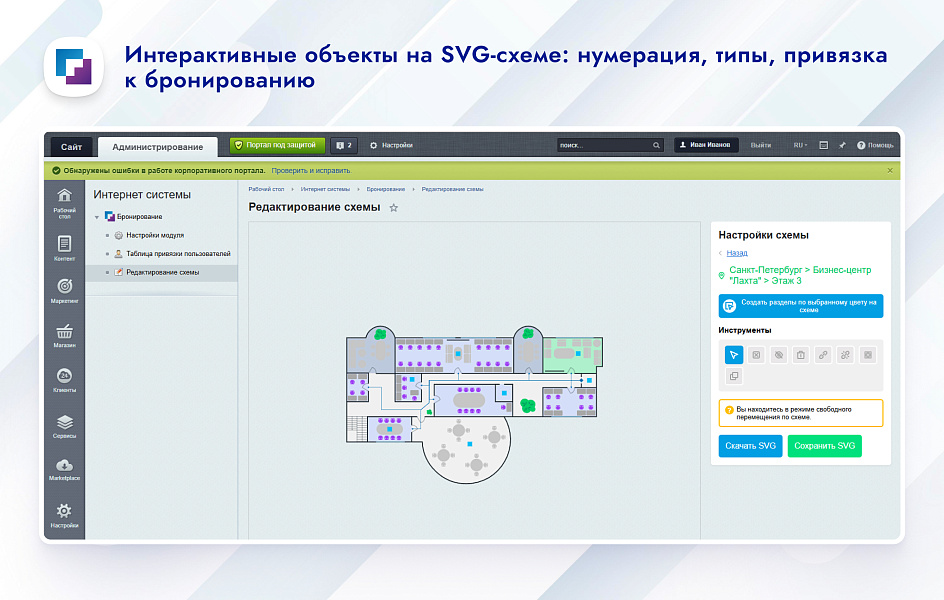
Task: Open Настройки модуля tree item
Action: point(155,235)
